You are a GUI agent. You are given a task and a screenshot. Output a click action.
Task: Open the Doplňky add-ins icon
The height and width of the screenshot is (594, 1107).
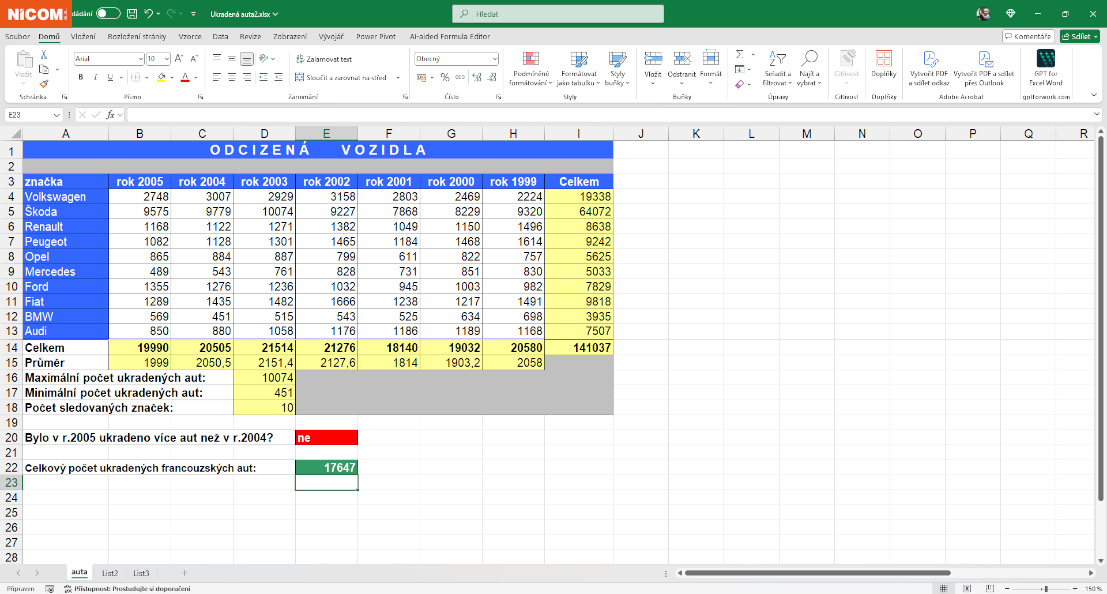pyautogui.click(x=884, y=65)
